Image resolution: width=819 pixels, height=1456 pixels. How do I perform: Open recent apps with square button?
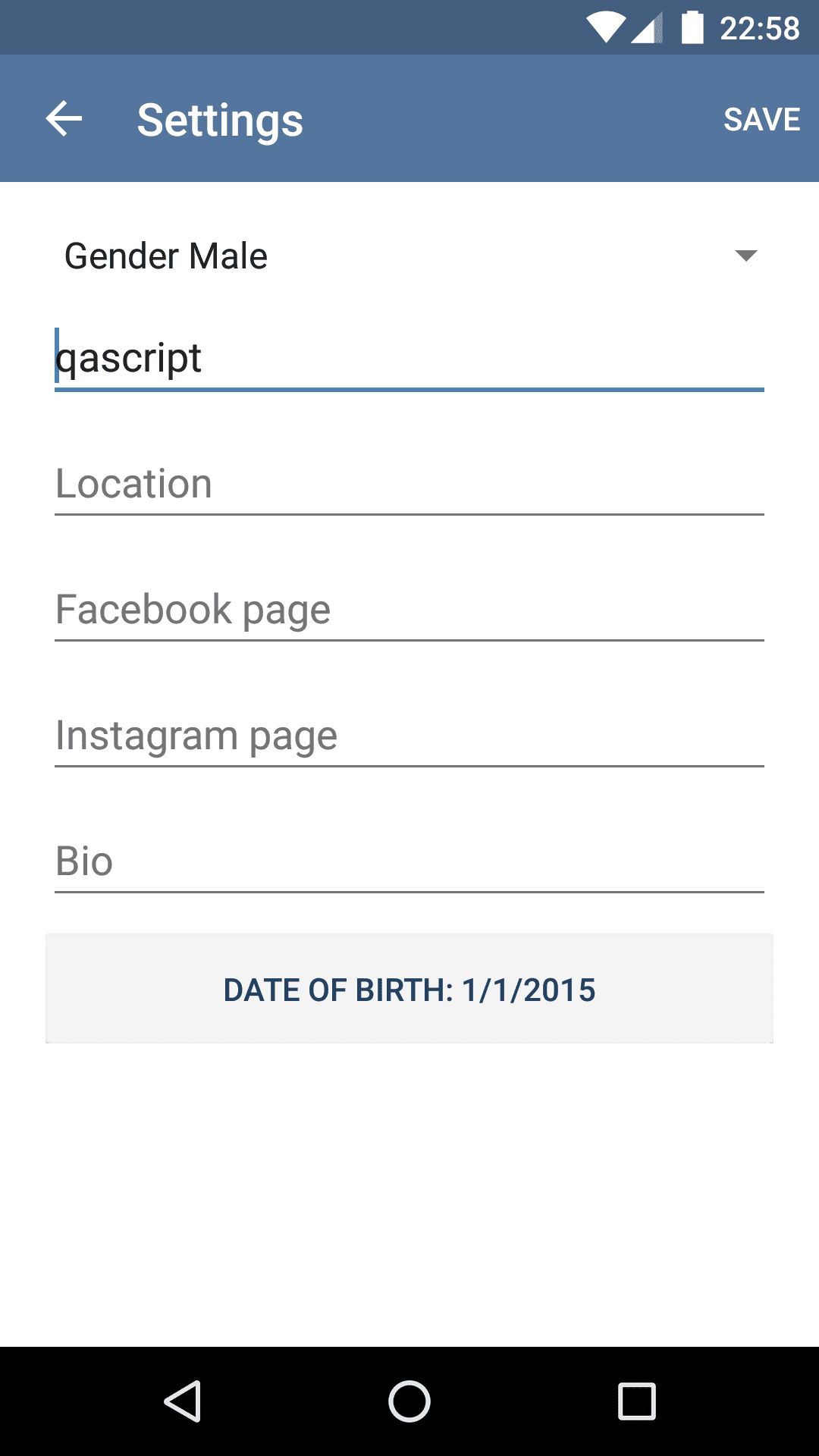point(637,1401)
